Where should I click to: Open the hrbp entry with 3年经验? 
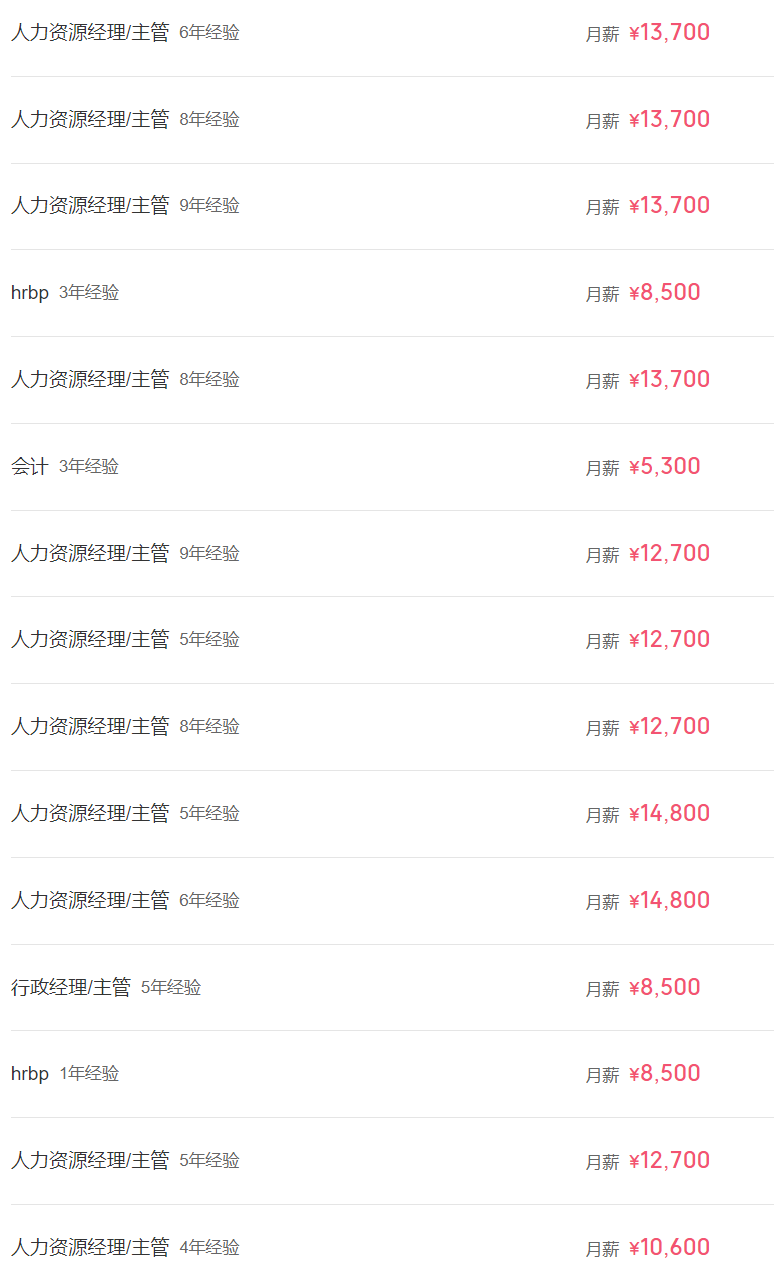pyautogui.click(x=30, y=293)
